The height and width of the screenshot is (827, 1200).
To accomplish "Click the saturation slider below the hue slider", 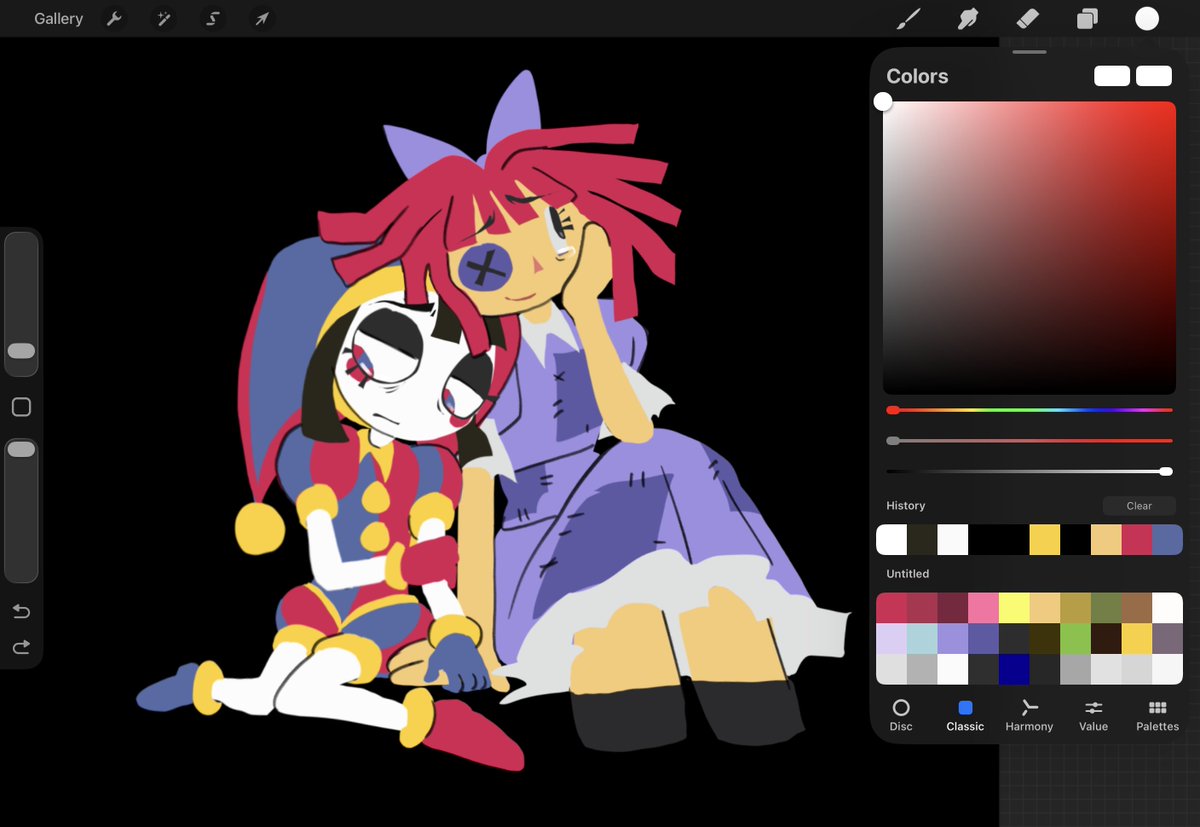I will pos(1029,440).
